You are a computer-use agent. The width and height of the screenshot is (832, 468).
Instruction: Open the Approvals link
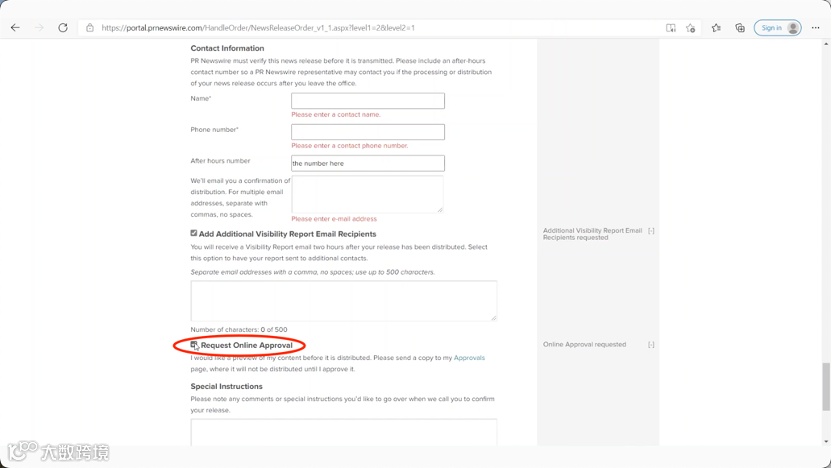[x=469, y=358]
